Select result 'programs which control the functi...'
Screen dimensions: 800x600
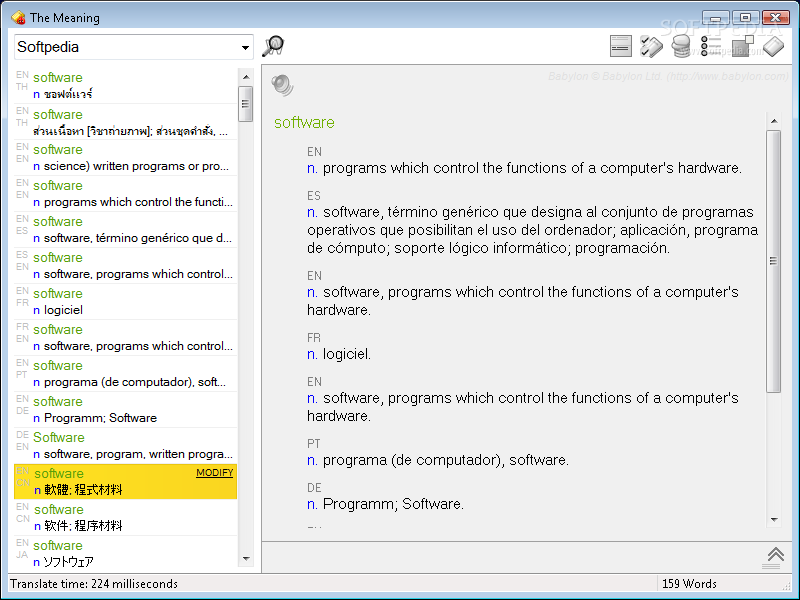point(126,194)
